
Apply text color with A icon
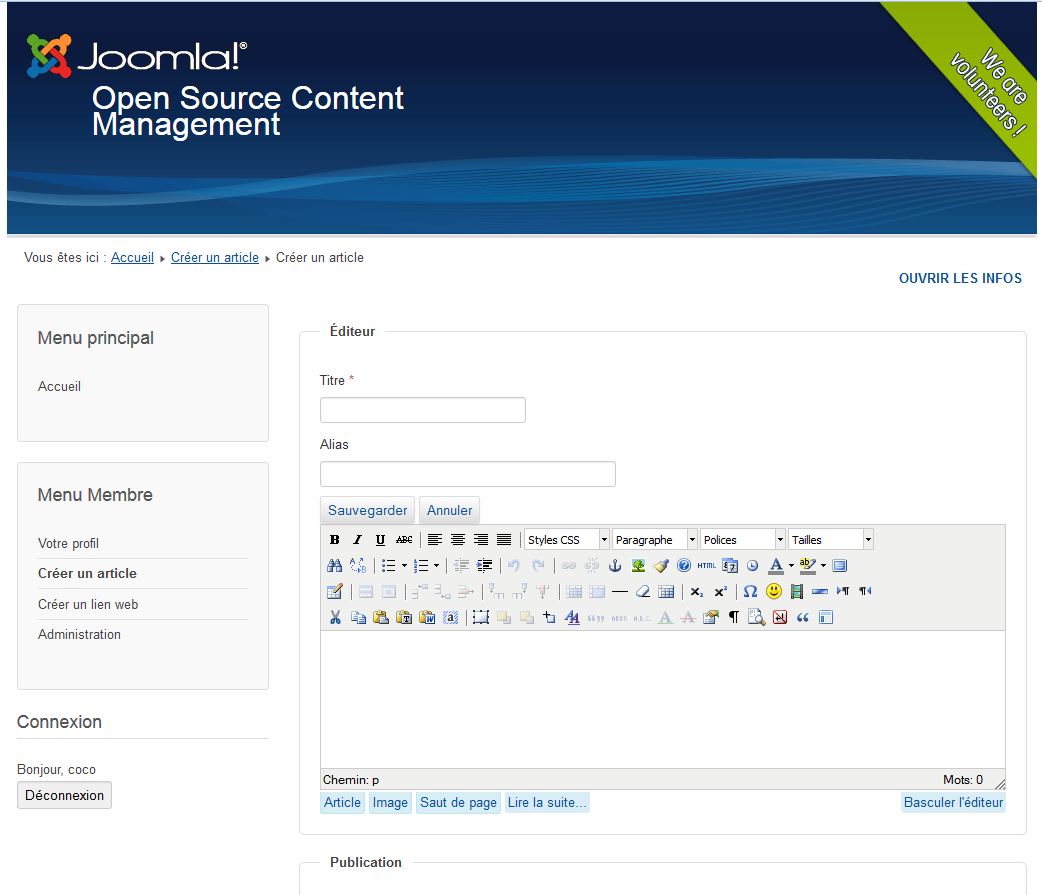click(x=776, y=565)
